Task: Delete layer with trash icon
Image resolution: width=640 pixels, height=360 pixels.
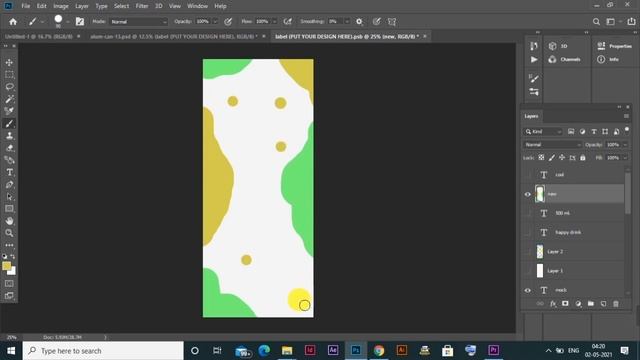Action: 616,304
